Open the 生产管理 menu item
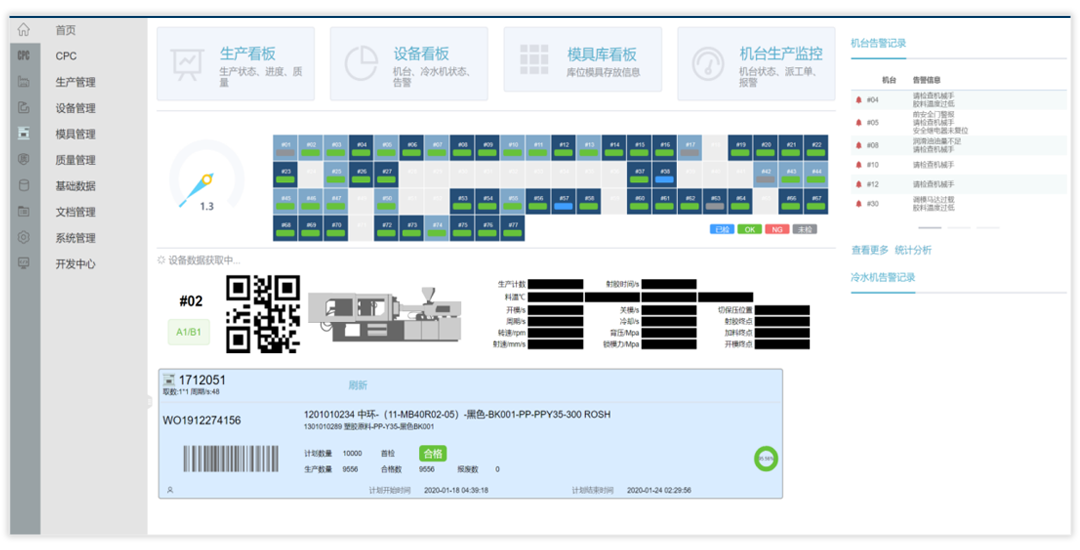 (75, 82)
